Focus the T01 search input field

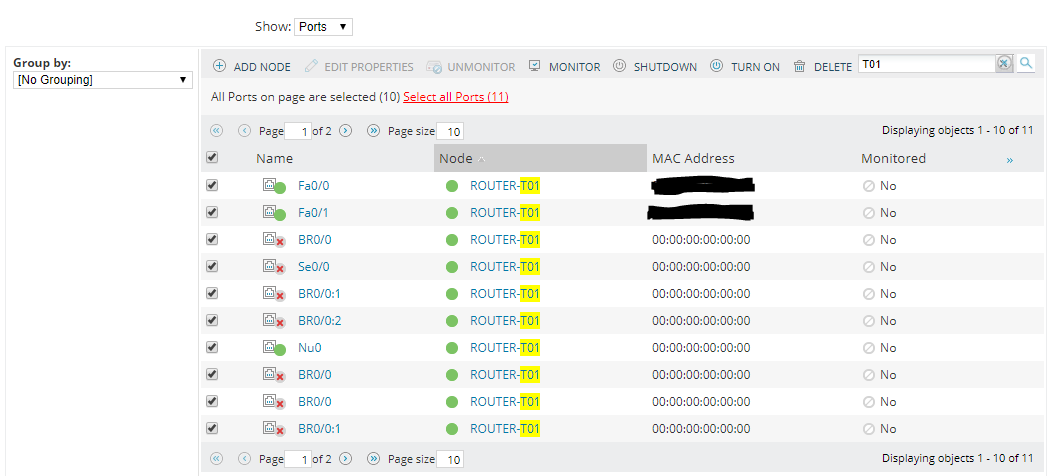[x=927, y=64]
